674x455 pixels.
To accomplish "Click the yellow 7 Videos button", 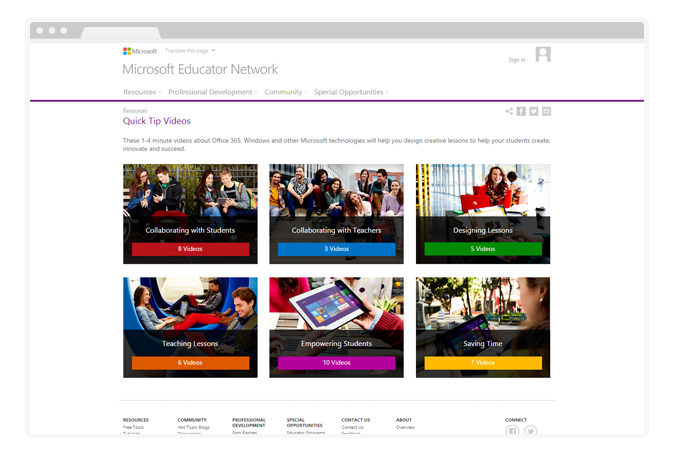I will [x=483, y=363].
